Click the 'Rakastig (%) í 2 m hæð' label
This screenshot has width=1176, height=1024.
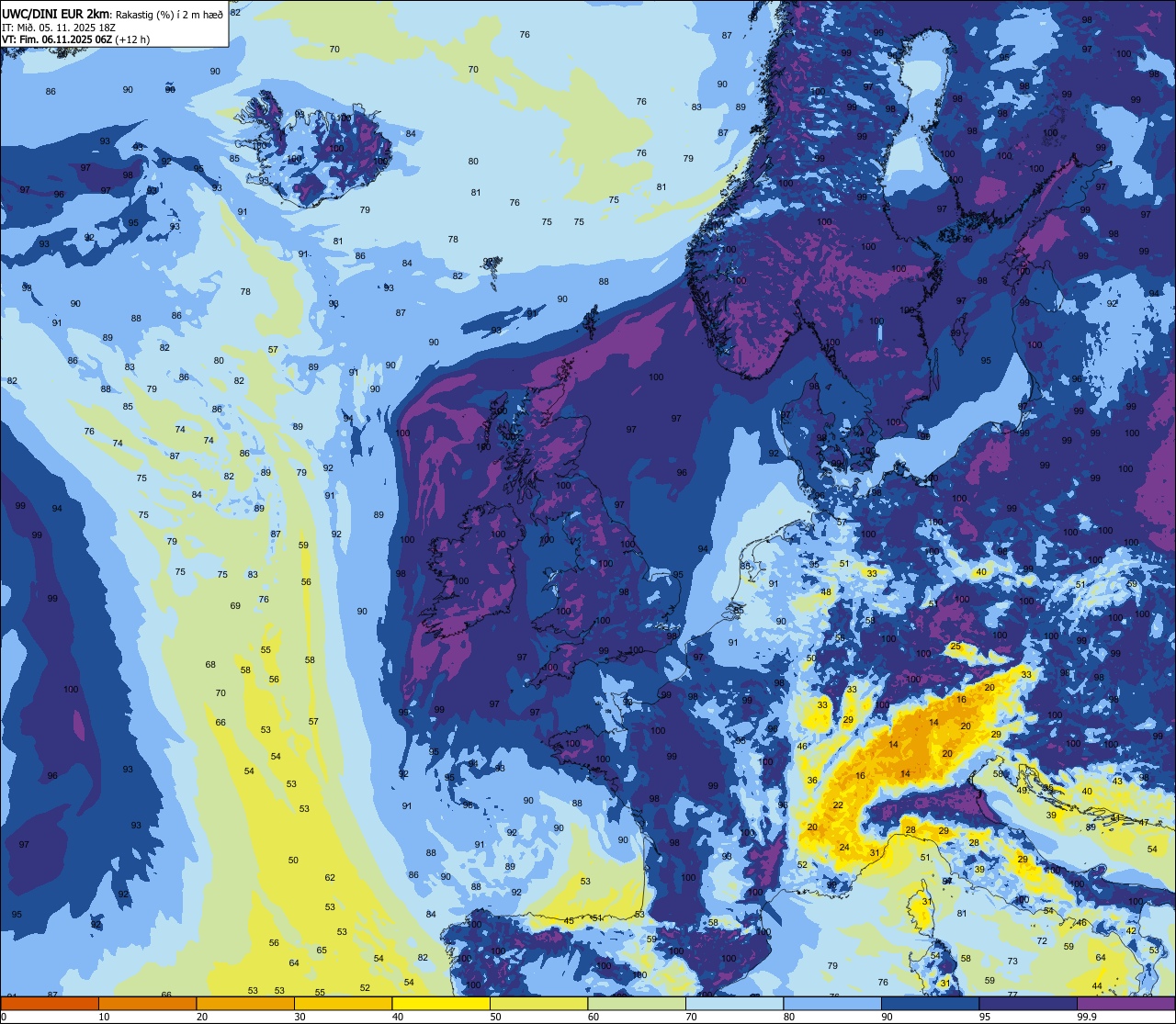tap(170, 15)
